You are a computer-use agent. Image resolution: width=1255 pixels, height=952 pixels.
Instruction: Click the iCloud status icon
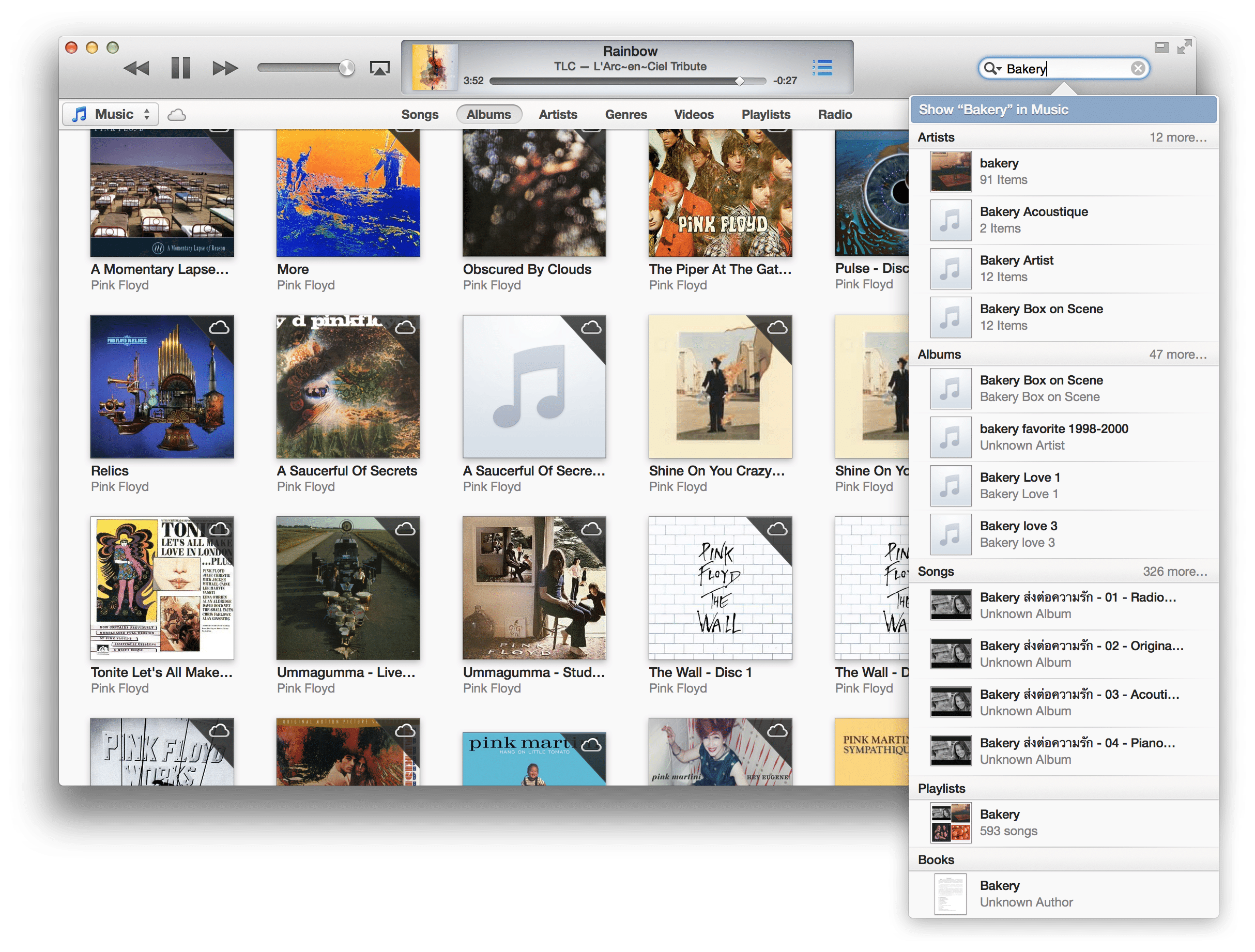177,115
